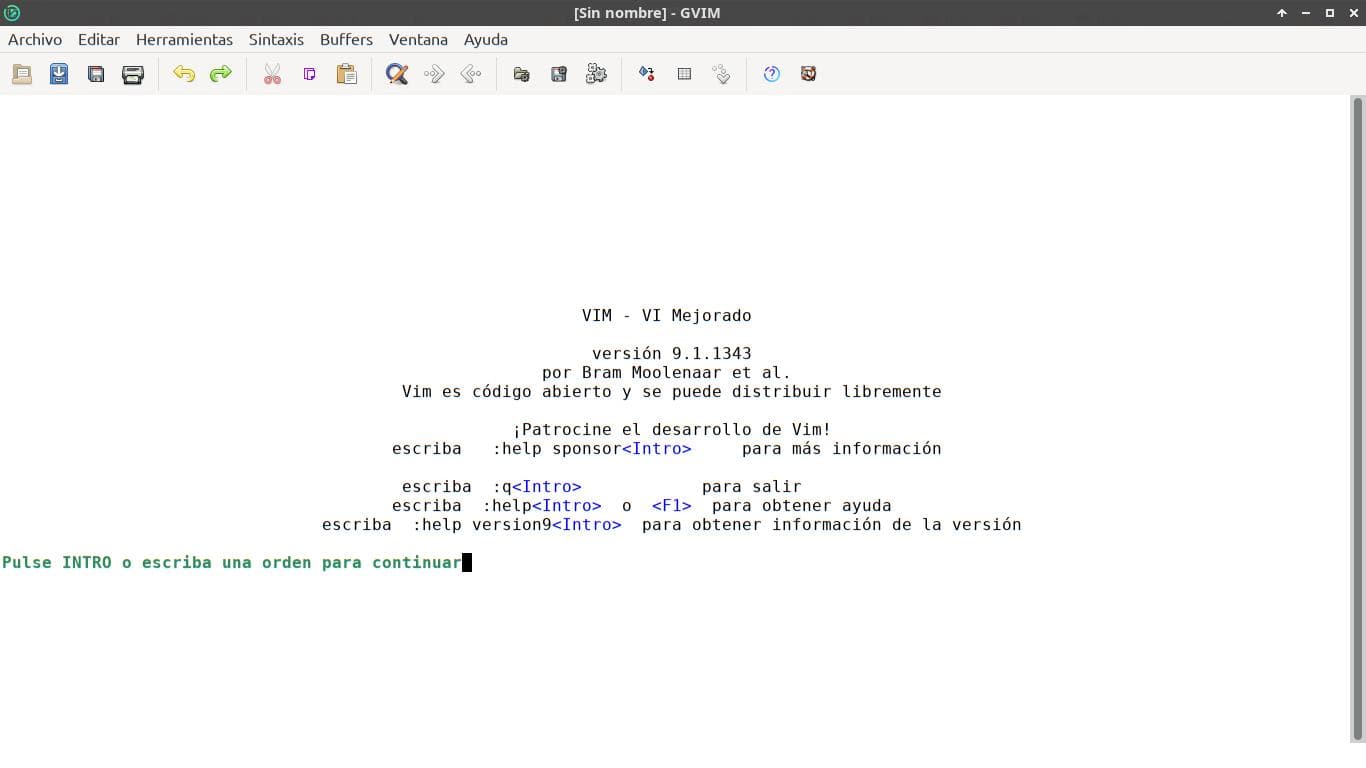The image size is (1366, 768).
Task: Open the Ventana menu
Action: pos(418,40)
